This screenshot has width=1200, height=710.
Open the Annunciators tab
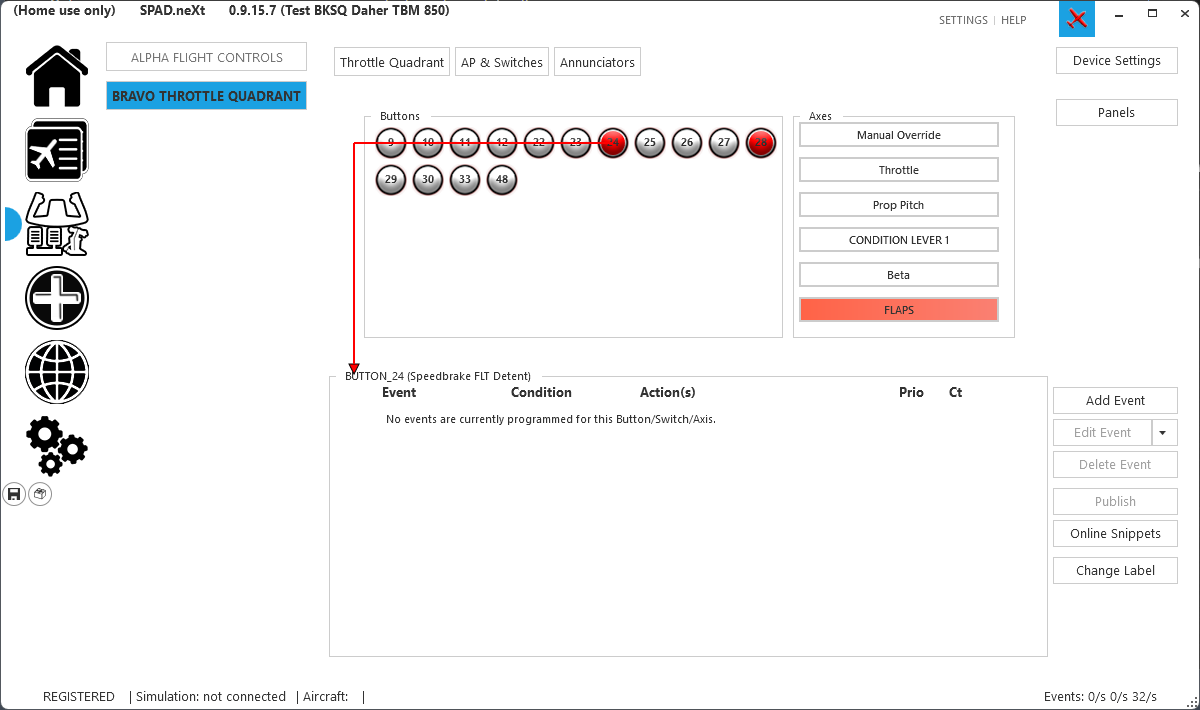[x=597, y=62]
